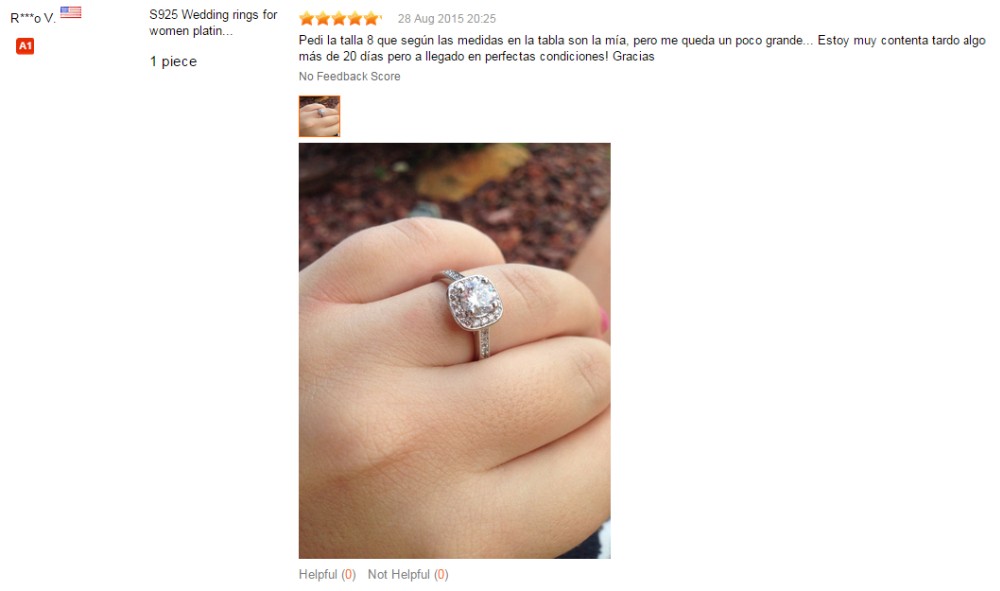Click the first gold rating star
1000x591 pixels.
point(307,18)
